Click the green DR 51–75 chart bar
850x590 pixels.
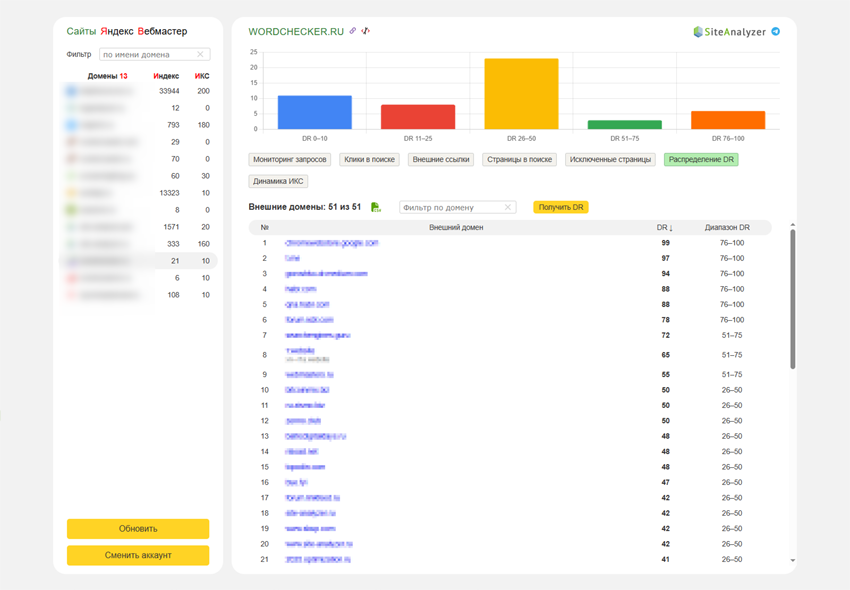pyautogui.click(x=624, y=125)
